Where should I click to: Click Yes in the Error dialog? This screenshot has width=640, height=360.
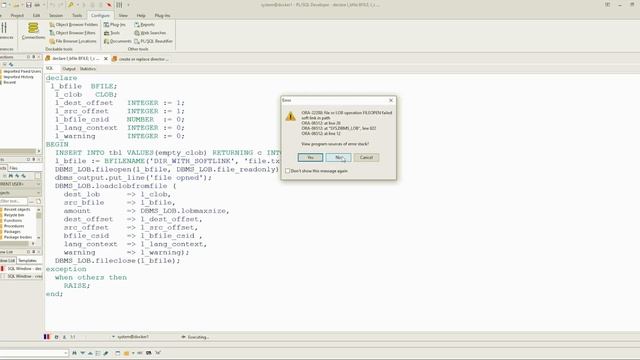click(x=310, y=158)
